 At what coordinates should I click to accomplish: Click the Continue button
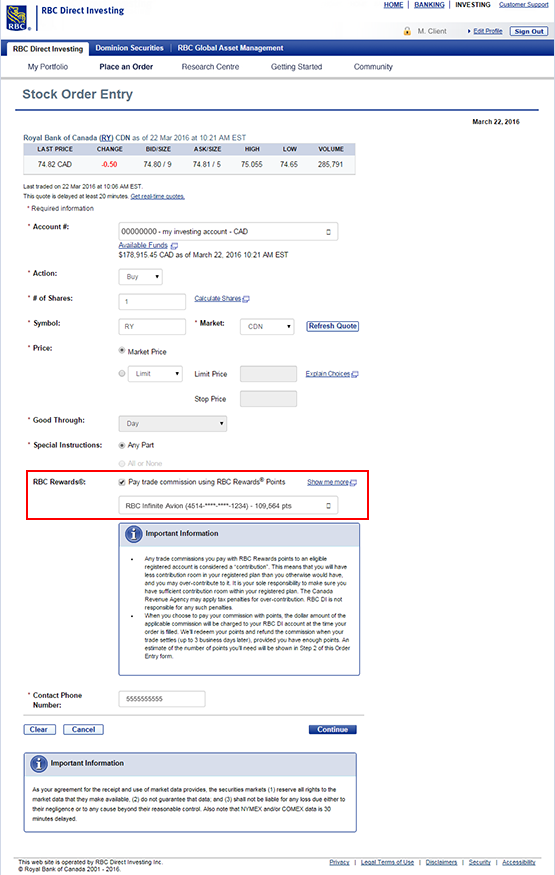pyautogui.click(x=332, y=730)
